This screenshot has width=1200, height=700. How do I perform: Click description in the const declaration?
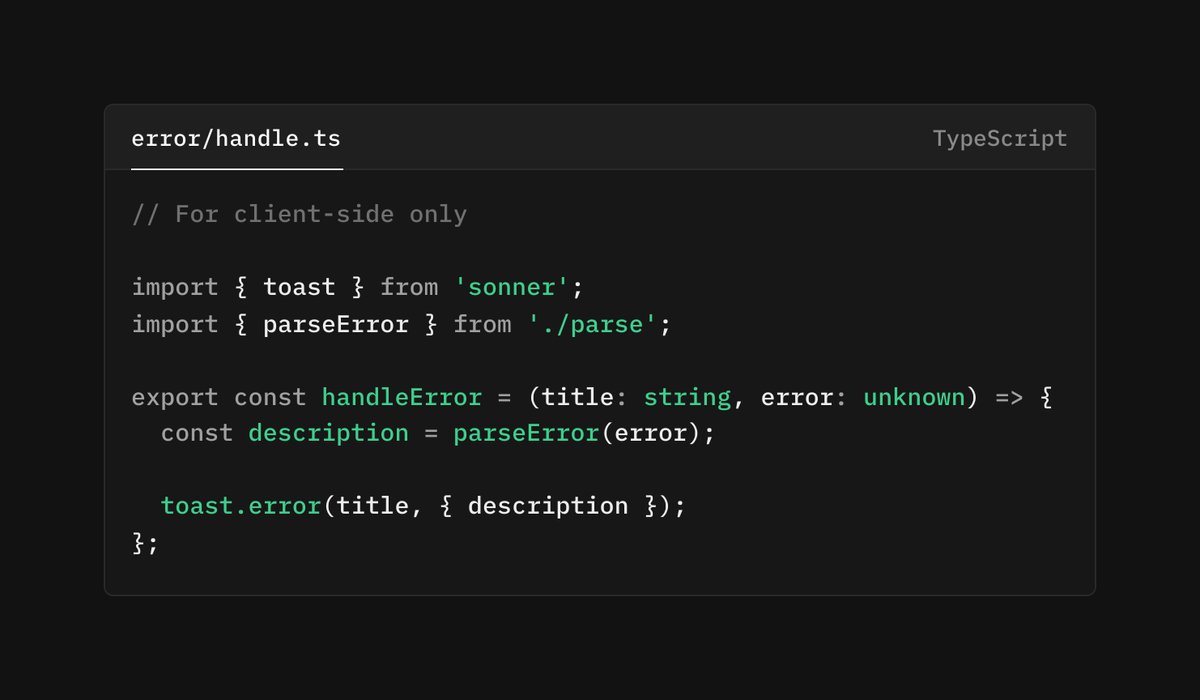click(328, 433)
